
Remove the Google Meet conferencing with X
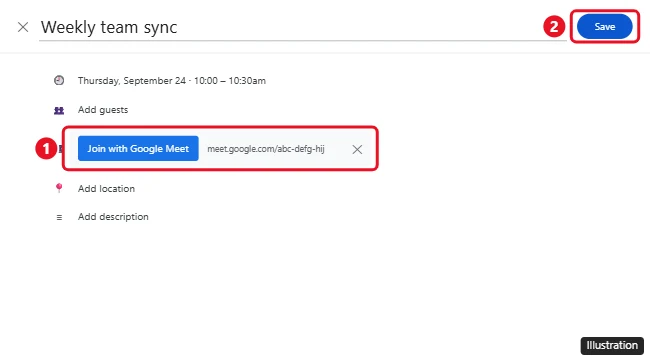point(357,149)
